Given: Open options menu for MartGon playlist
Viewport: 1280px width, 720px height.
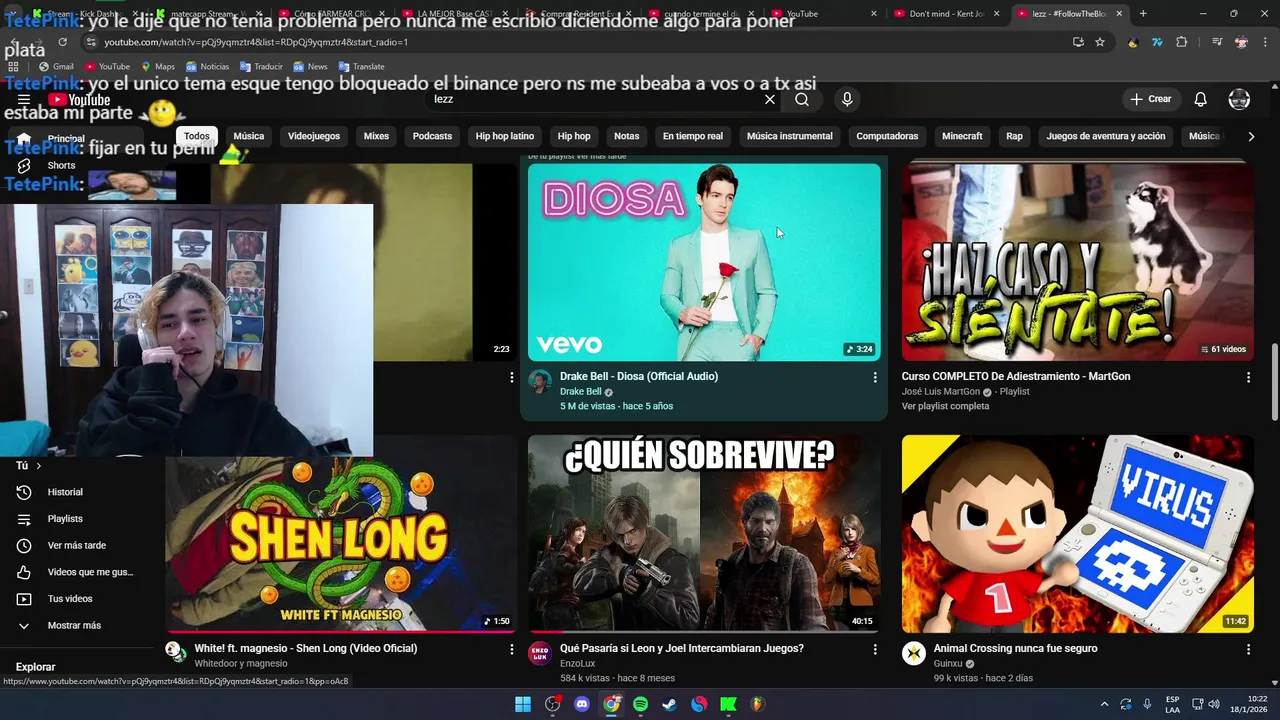Looking at the screenshot, I should [x=1248, y=378].
